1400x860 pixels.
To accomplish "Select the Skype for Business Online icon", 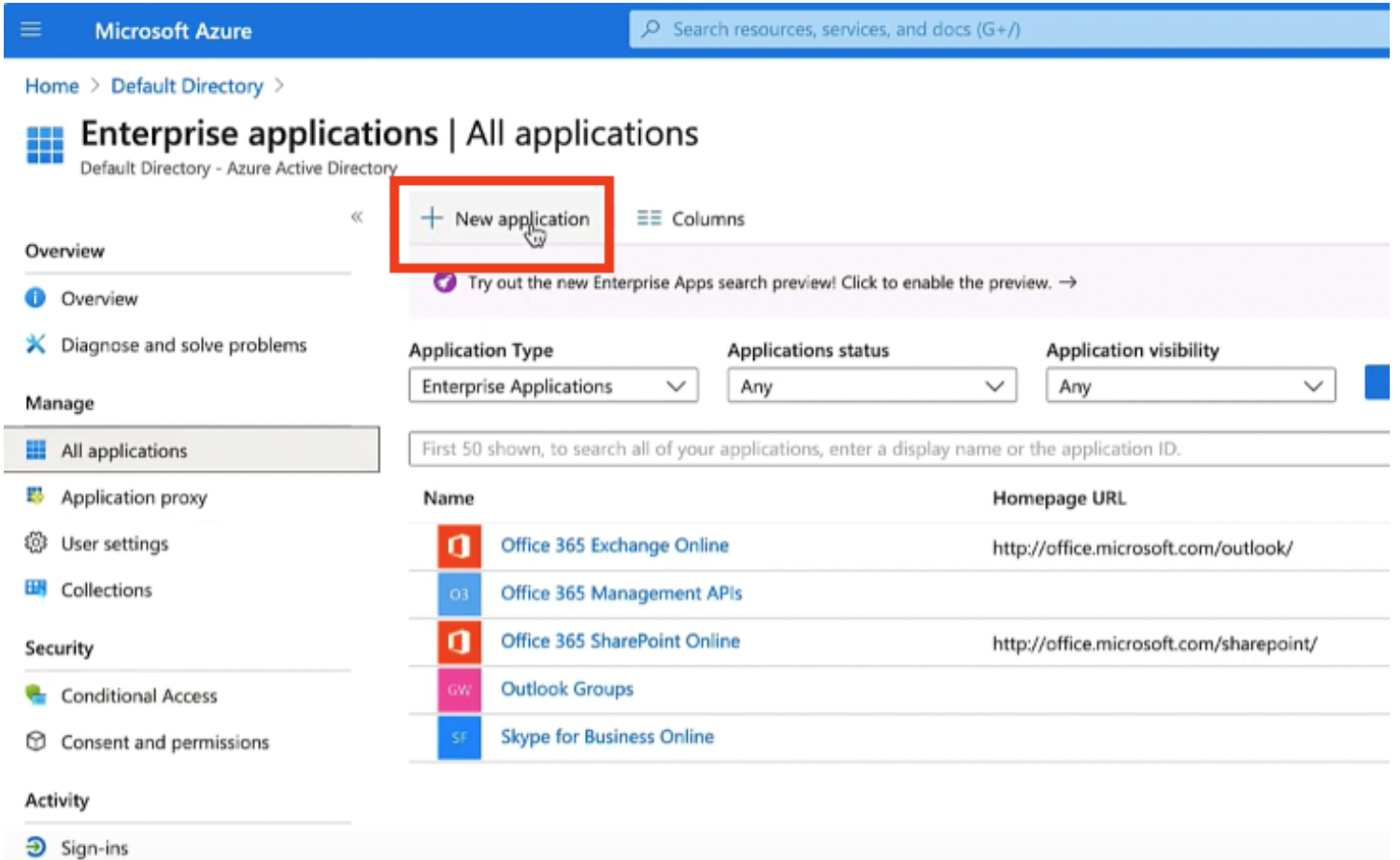I will pos(460,738).
